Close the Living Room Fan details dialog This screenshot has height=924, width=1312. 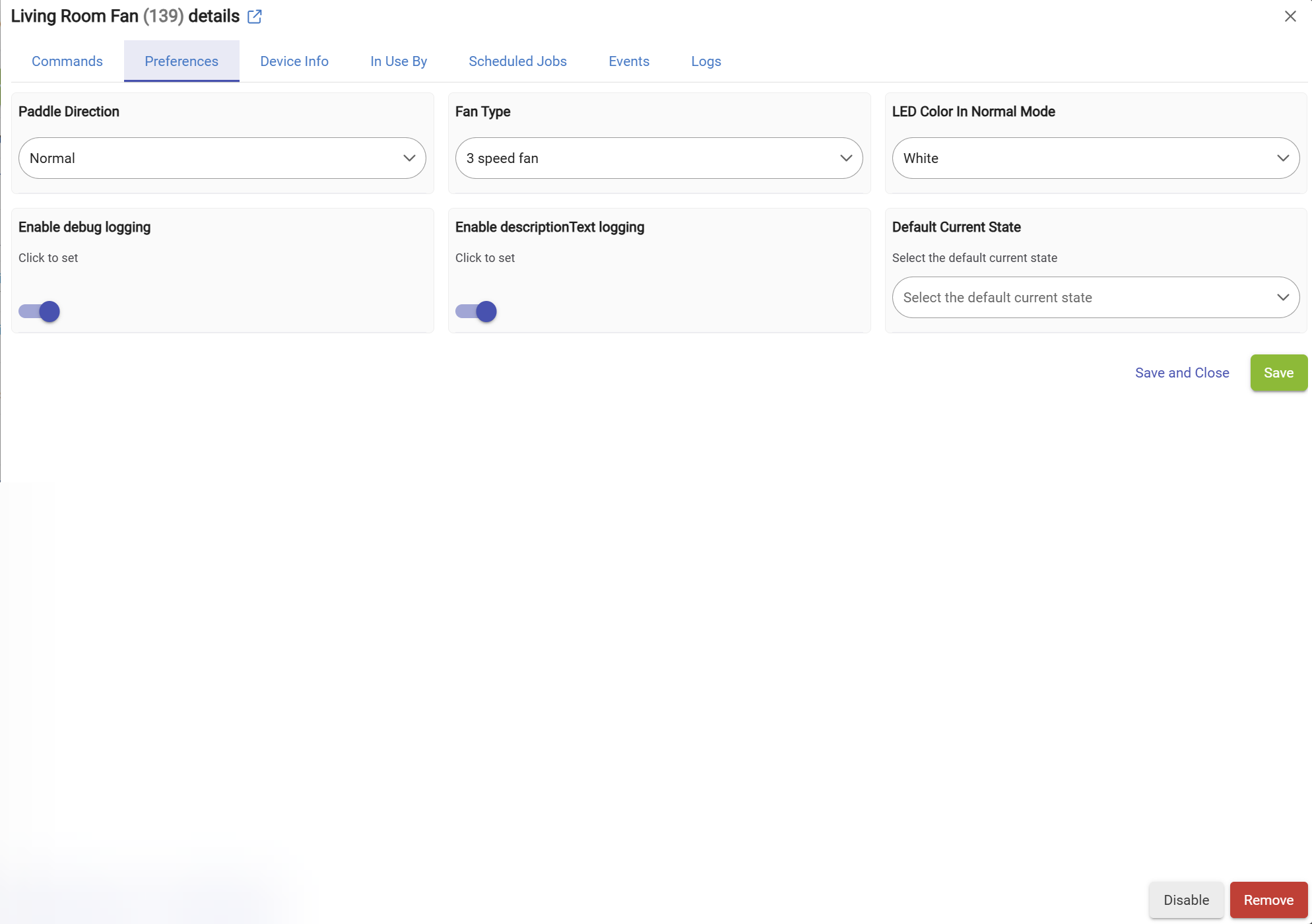point(1290,16)
